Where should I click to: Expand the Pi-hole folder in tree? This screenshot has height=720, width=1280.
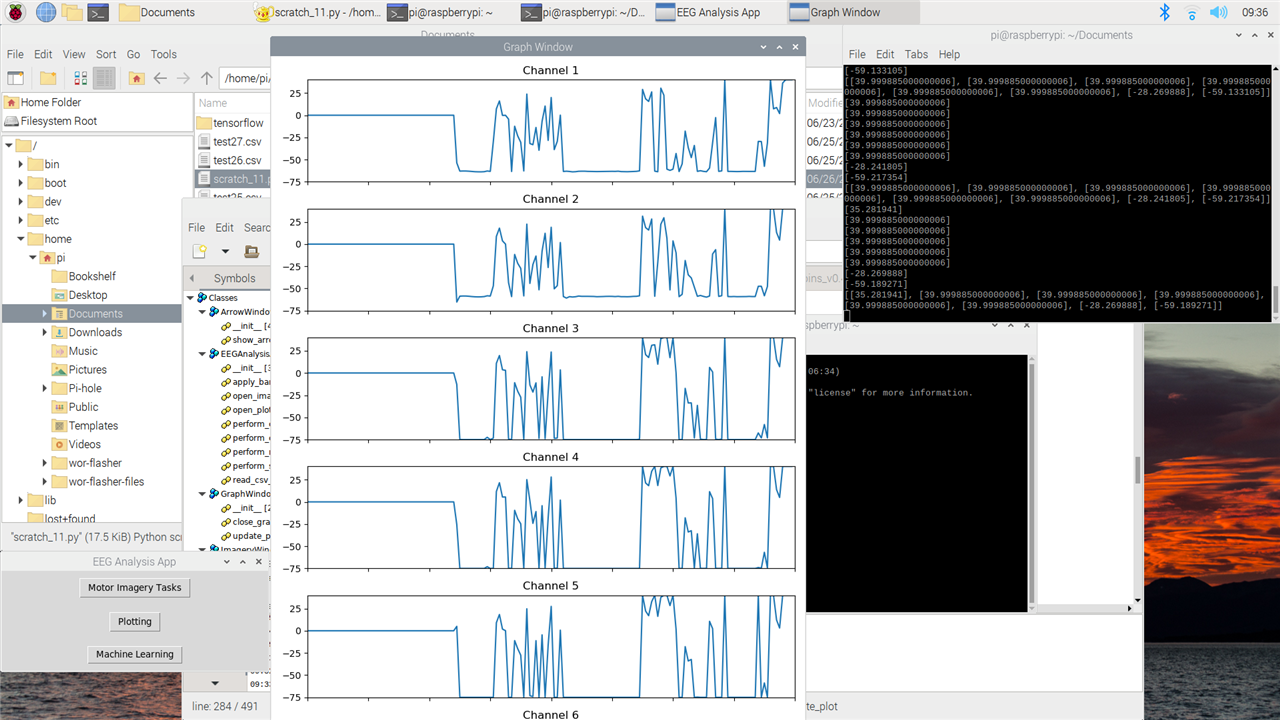pos(45,388)
